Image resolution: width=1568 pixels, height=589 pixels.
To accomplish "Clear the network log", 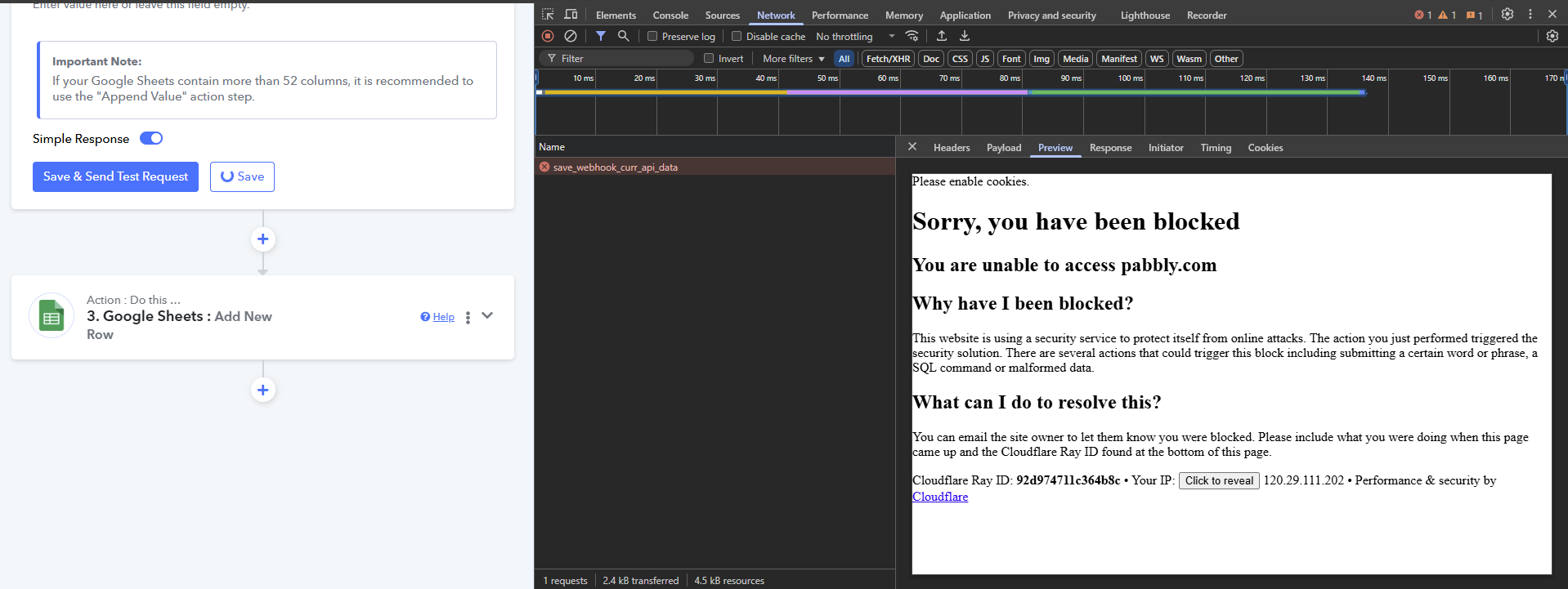I will pos(571,36).
